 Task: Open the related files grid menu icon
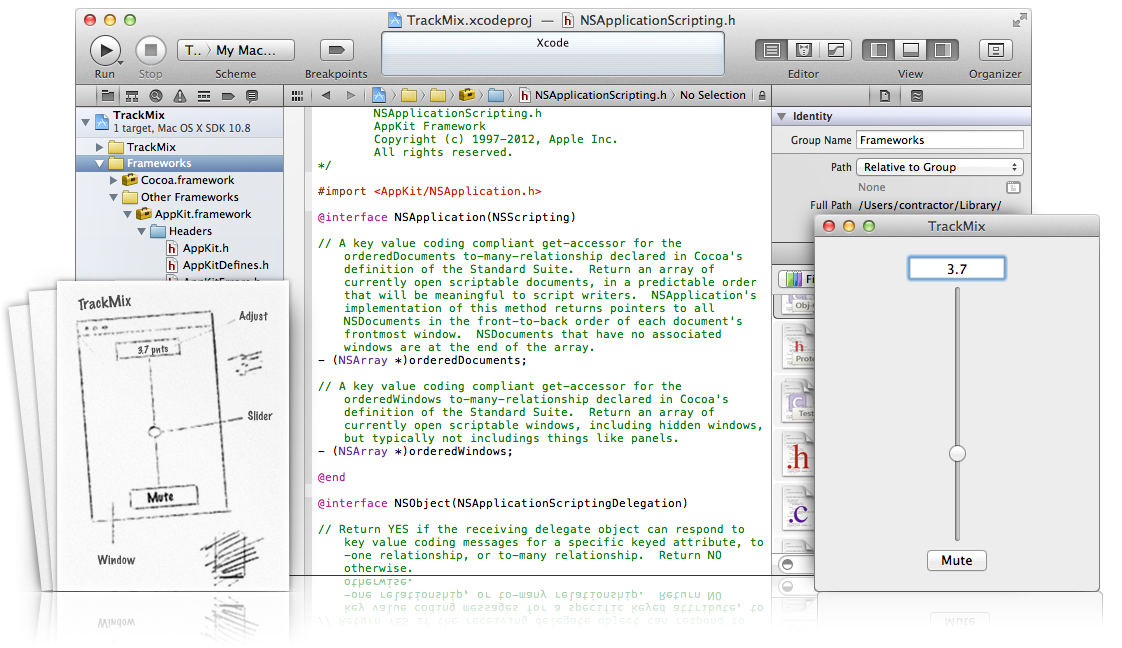pos(298,96)
